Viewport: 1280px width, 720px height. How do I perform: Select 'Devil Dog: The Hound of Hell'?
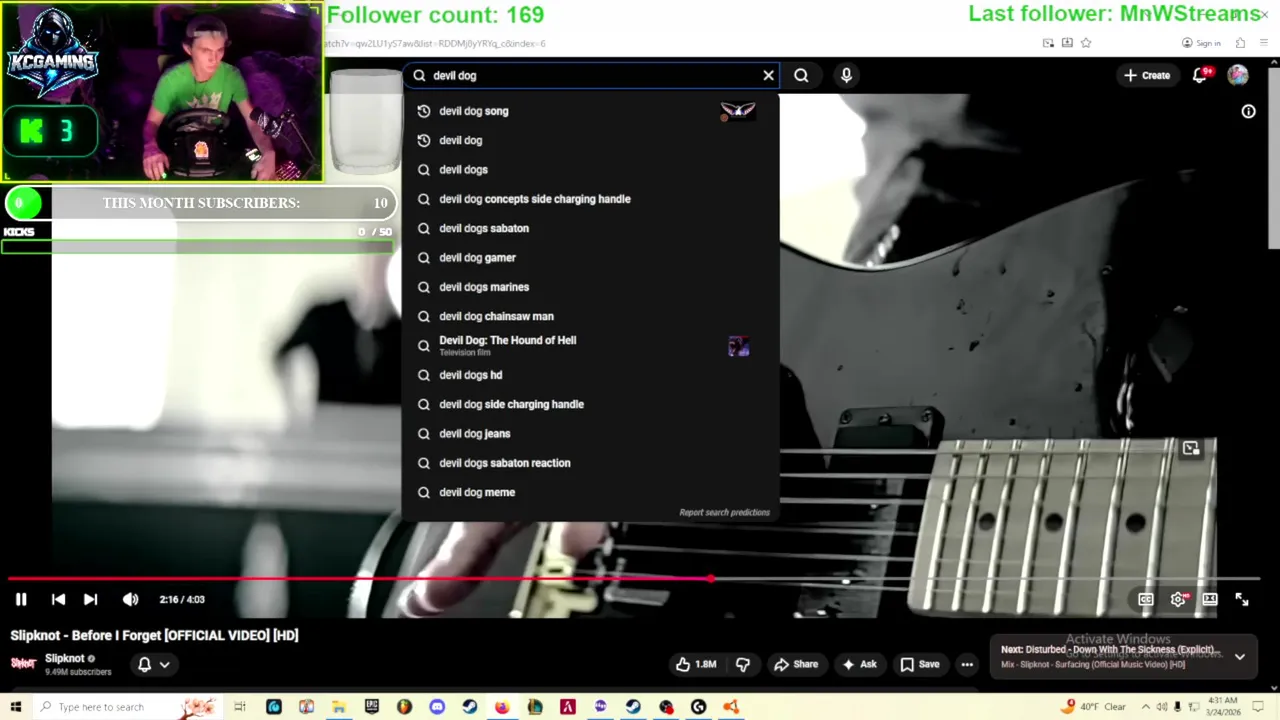(590, 346)
